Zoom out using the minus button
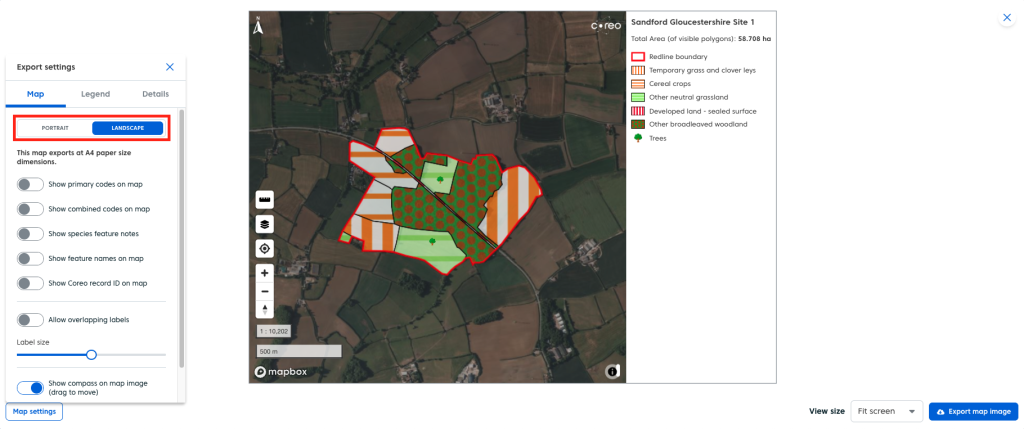Screen dimensions: 1024x429 265,291
